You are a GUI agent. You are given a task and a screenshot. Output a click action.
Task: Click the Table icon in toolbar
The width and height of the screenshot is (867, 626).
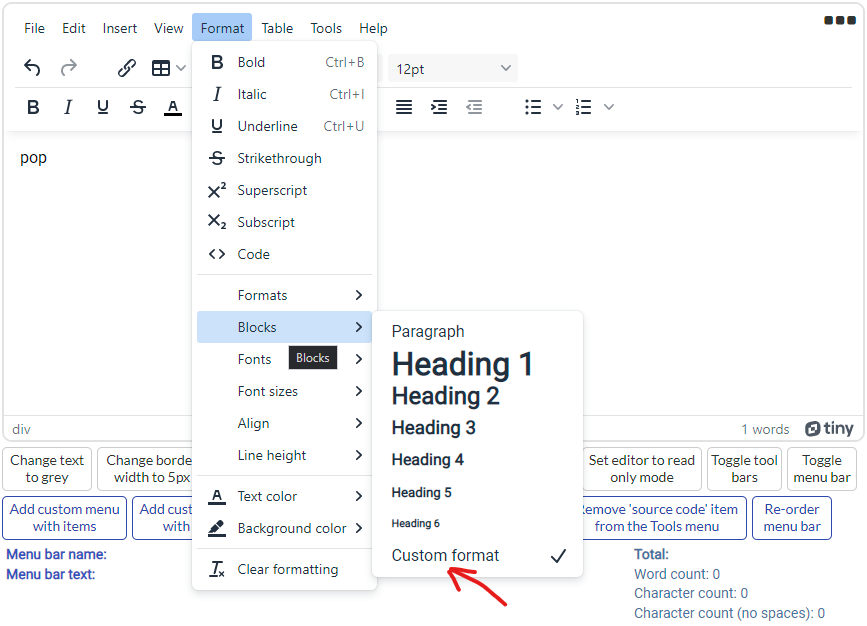pos(161,68)
